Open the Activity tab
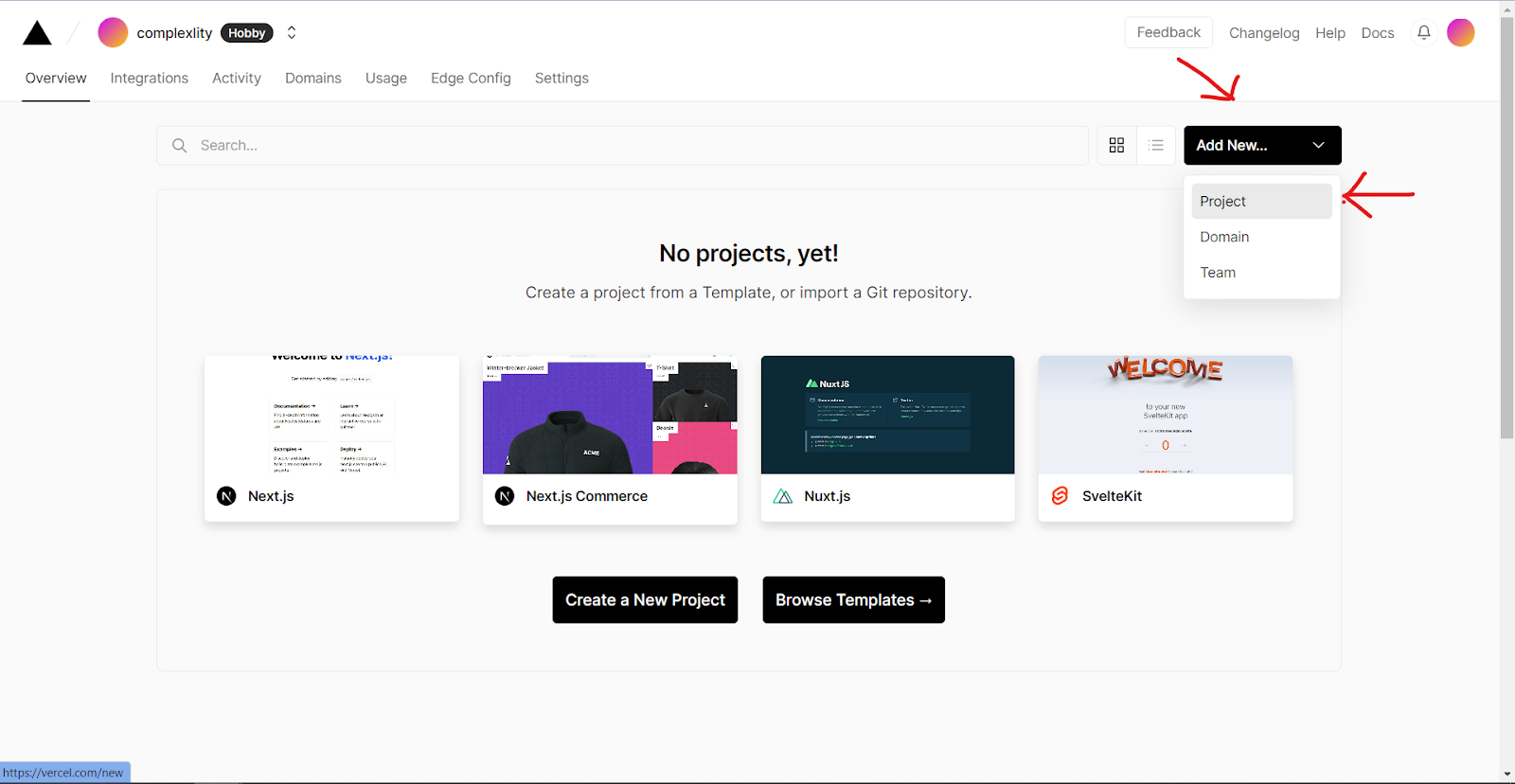This screenshot has height=784, width=1515. [x=237, y=78]
